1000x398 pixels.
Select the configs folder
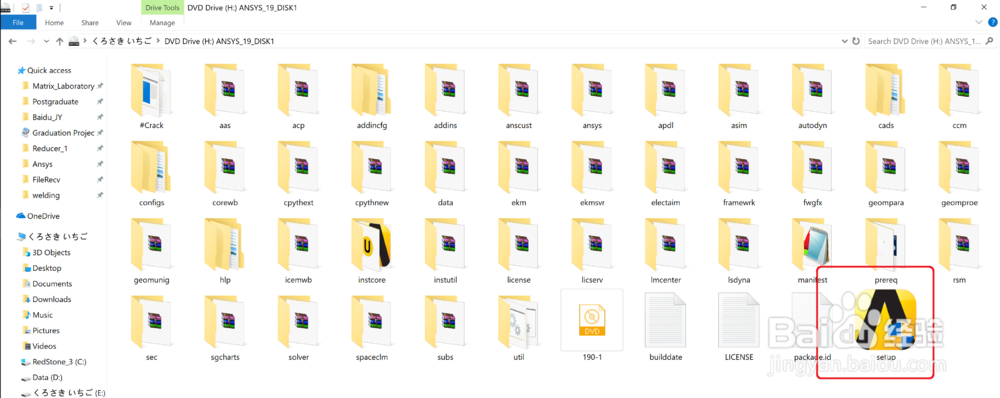click(151, 173)
